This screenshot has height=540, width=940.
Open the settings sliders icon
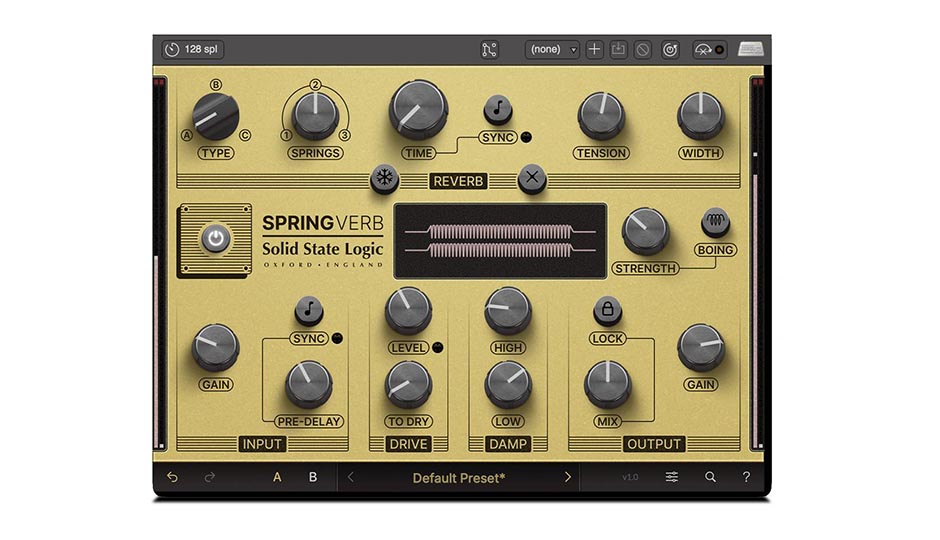[672, 478]
